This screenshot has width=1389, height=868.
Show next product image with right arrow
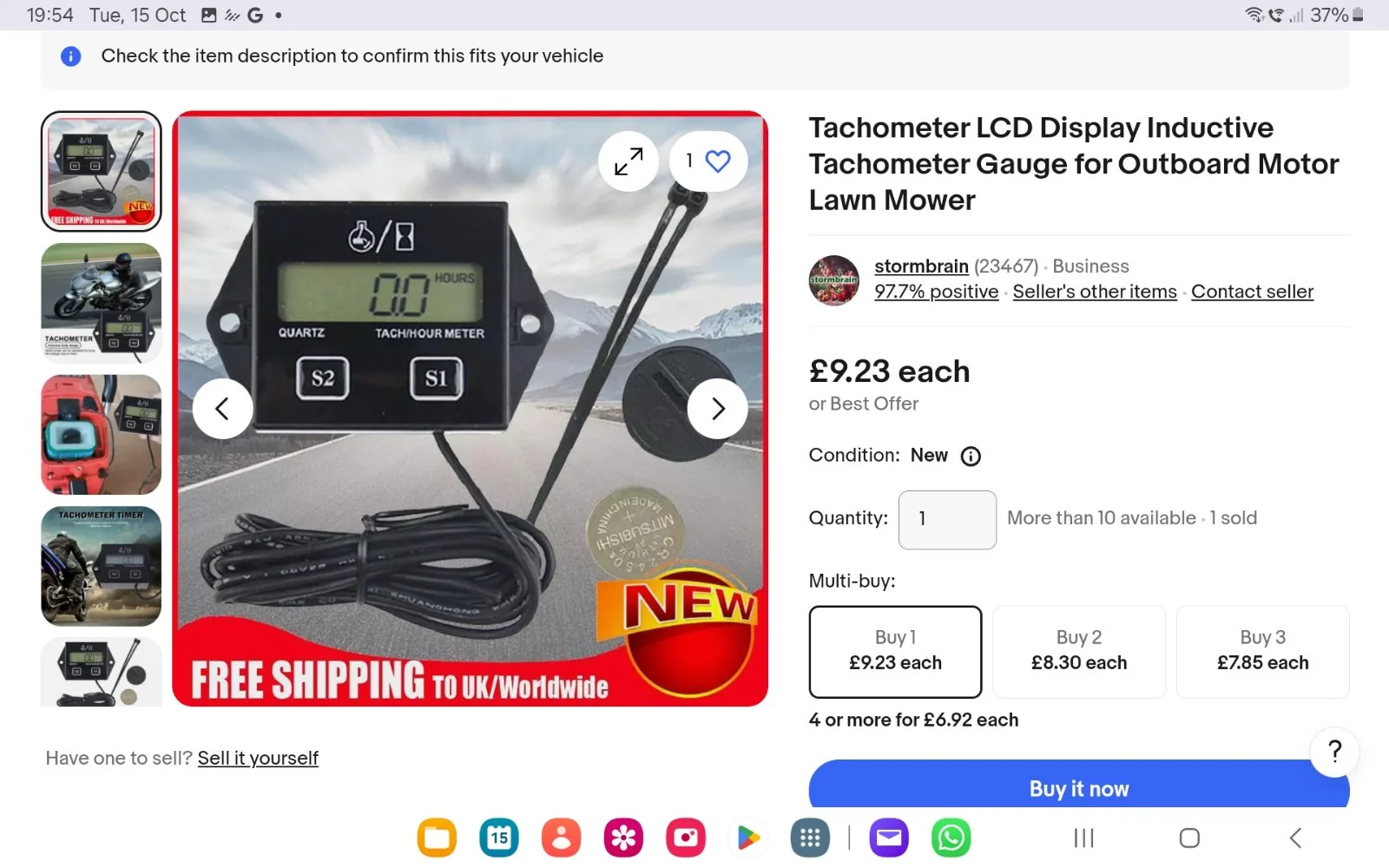click(x=718, y=408)
